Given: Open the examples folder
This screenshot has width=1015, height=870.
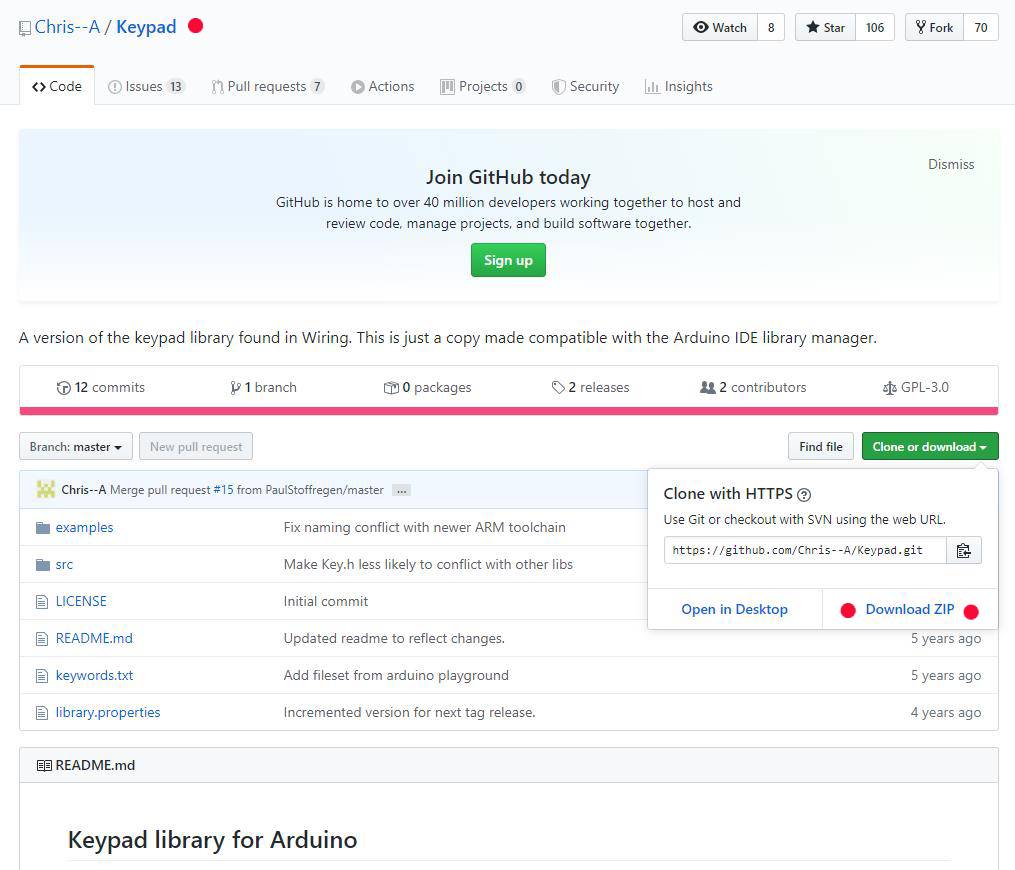Looking at the screenshot, I should click(x=84, y=528).
